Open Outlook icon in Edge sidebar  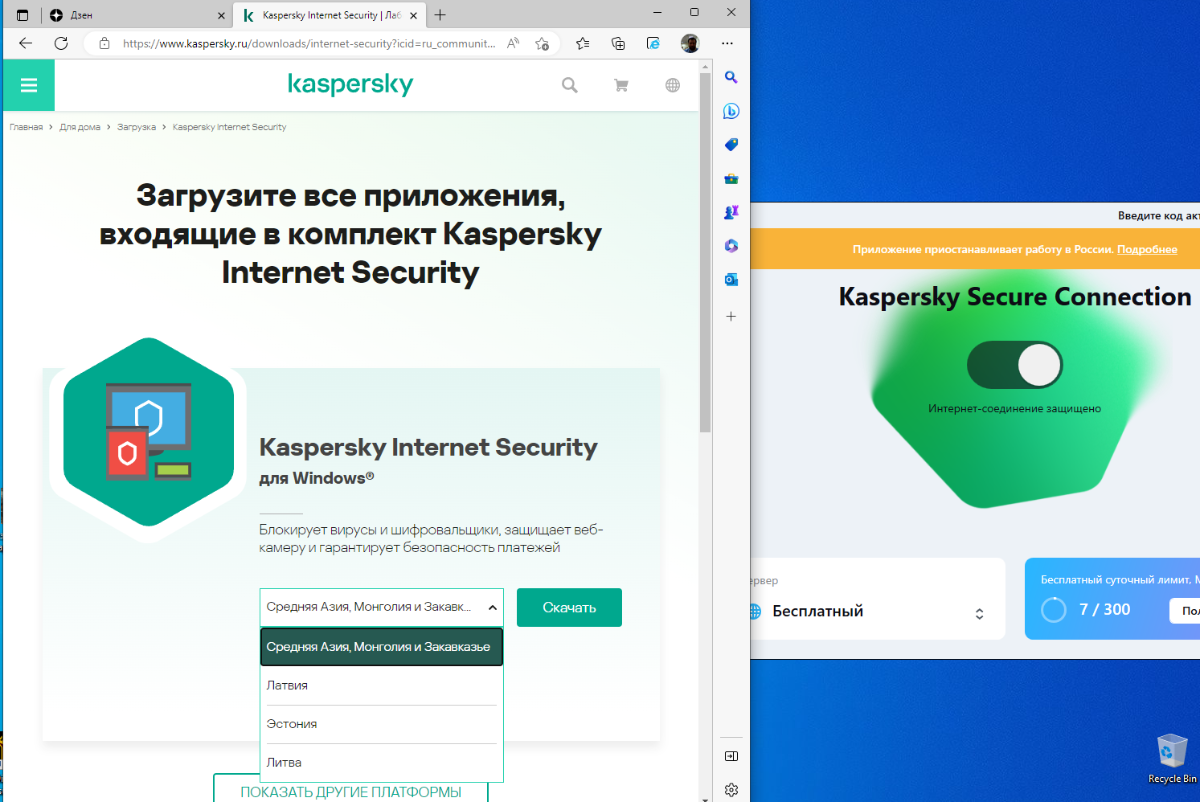click(731, 279)
